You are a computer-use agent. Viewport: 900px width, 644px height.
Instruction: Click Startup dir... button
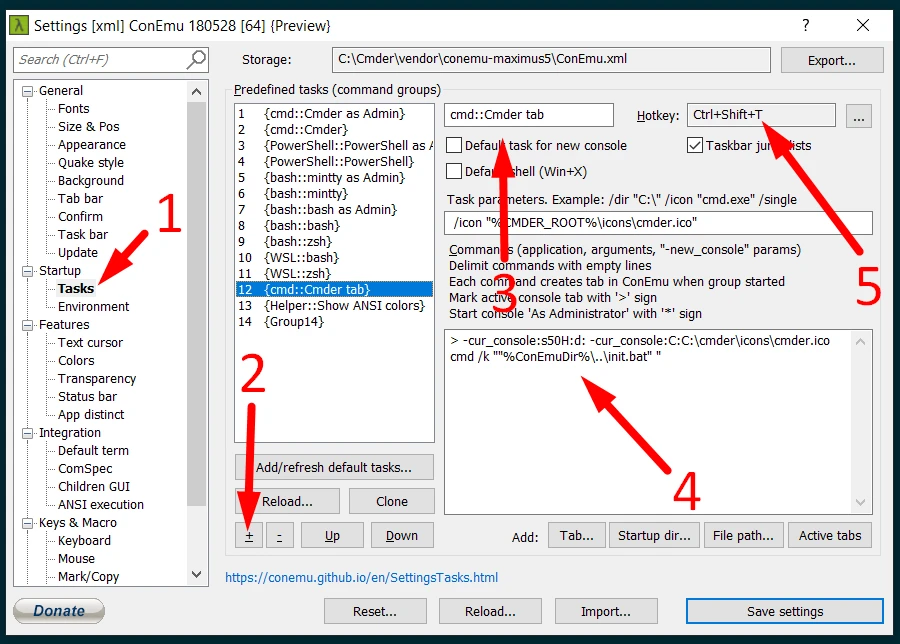point(654,536)
